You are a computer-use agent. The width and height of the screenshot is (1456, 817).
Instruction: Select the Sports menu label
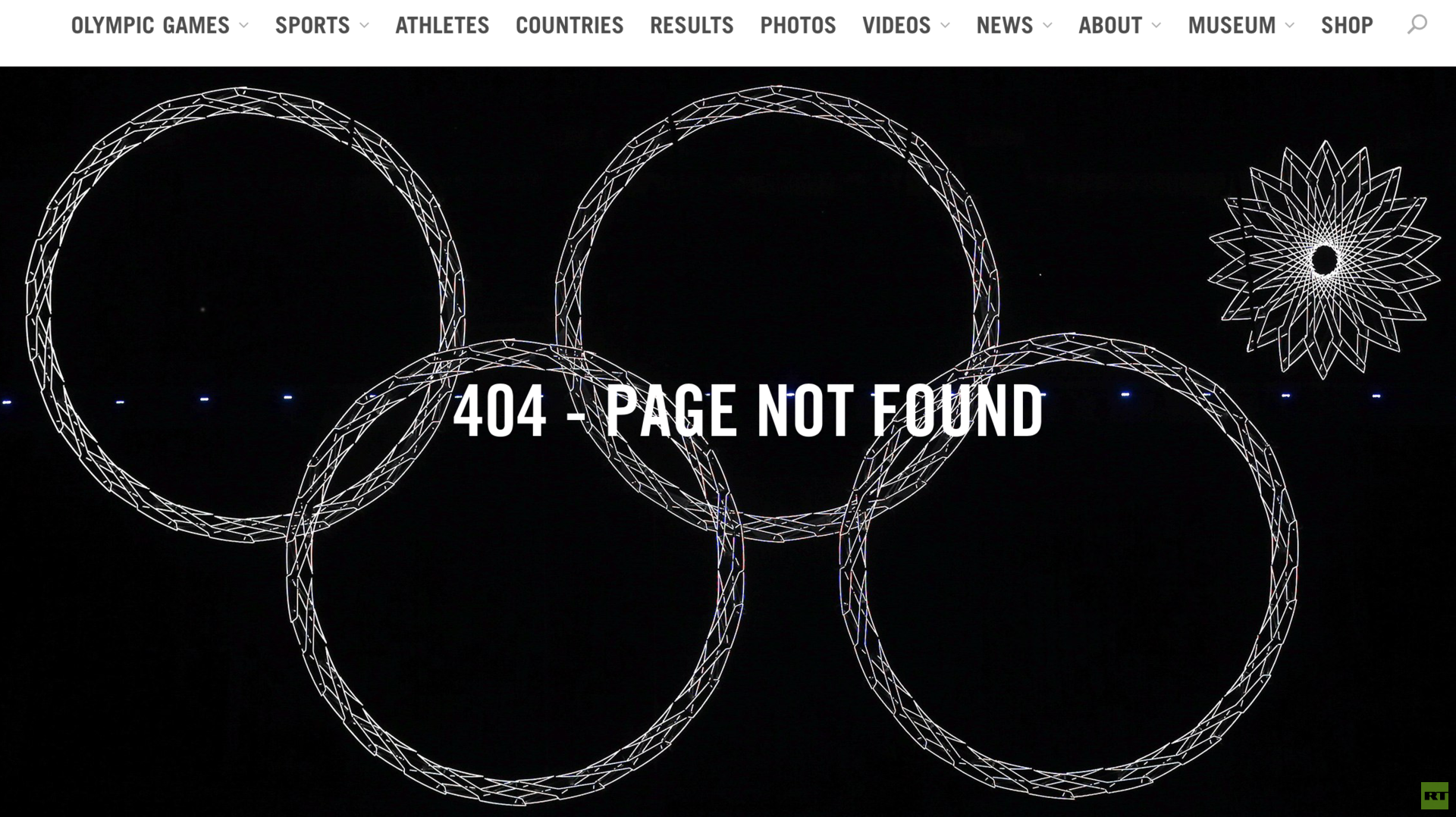coord(312,26)
